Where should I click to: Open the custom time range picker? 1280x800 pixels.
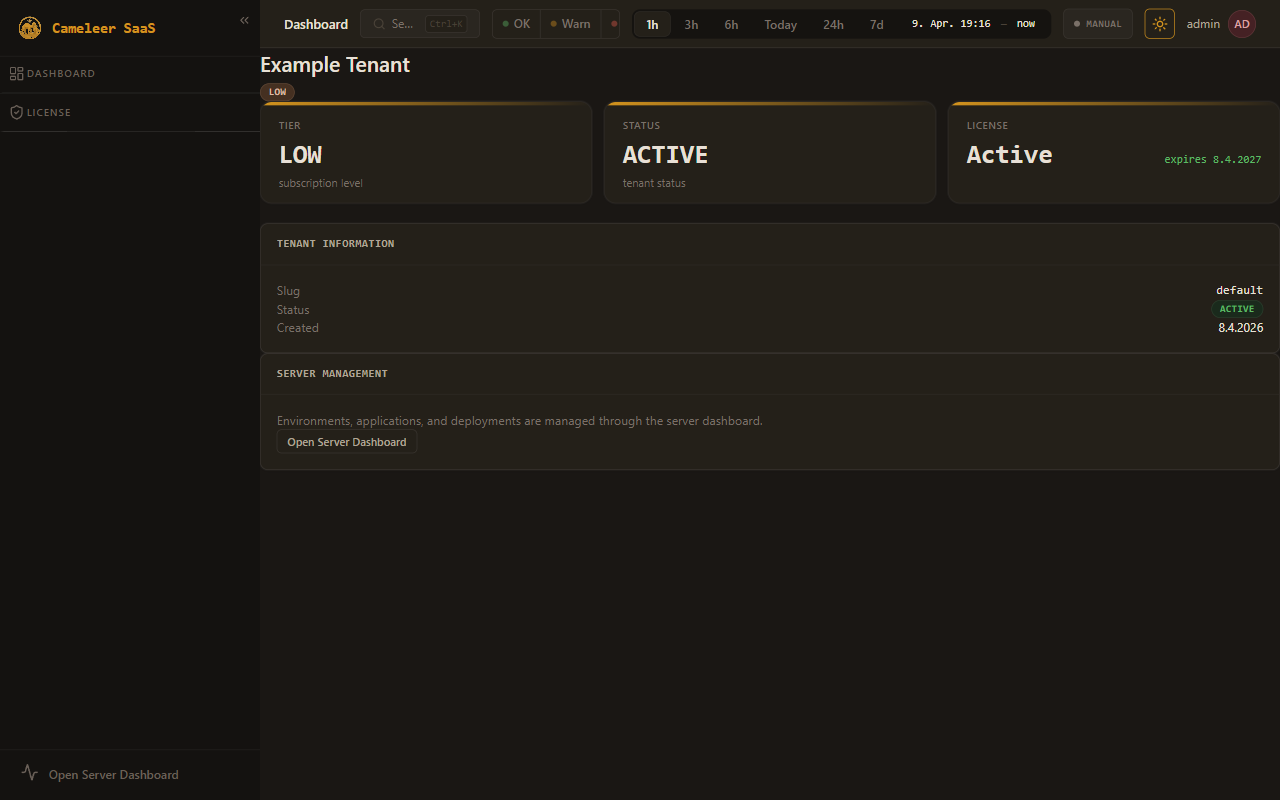[x=972, y=24]
